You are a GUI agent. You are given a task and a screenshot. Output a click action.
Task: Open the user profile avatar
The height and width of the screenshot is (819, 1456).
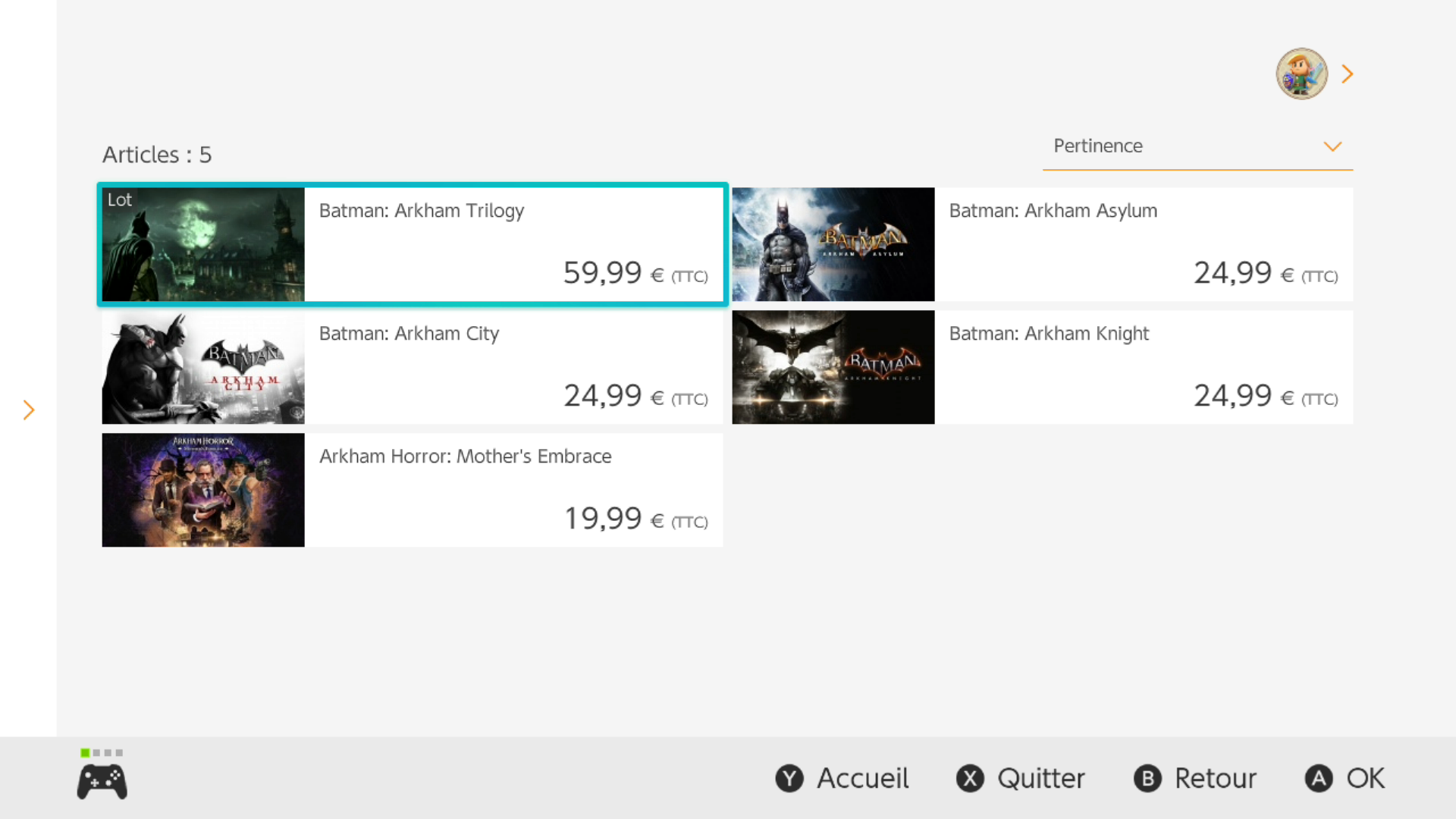(x=1301, y=74)
